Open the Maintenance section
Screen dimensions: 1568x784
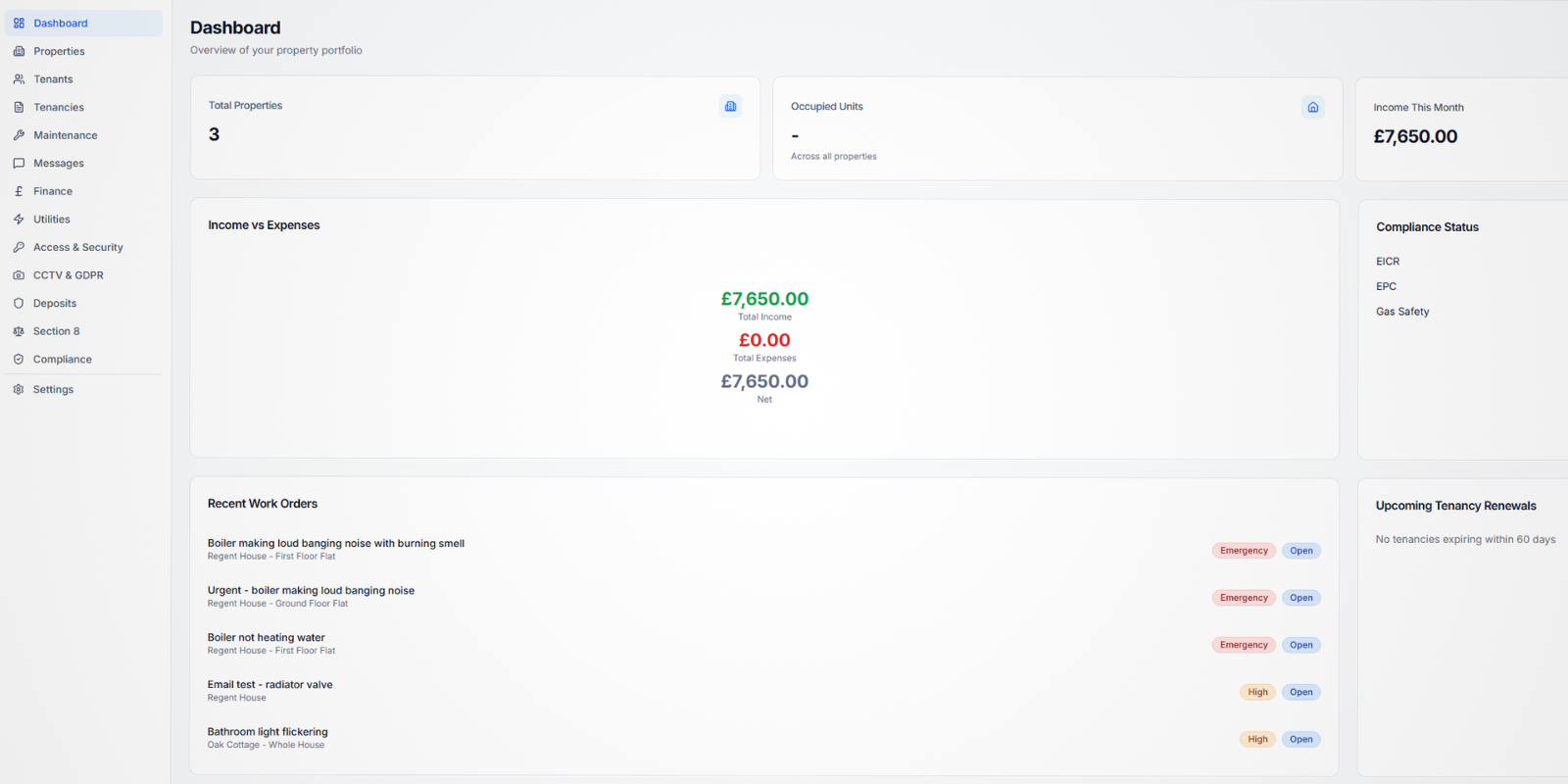click(84, 135)
